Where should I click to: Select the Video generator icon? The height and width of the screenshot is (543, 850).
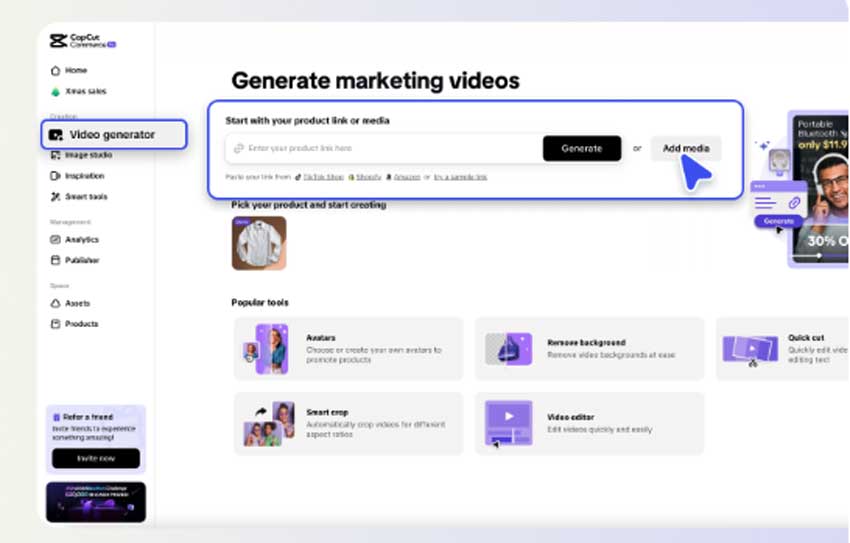57,135
